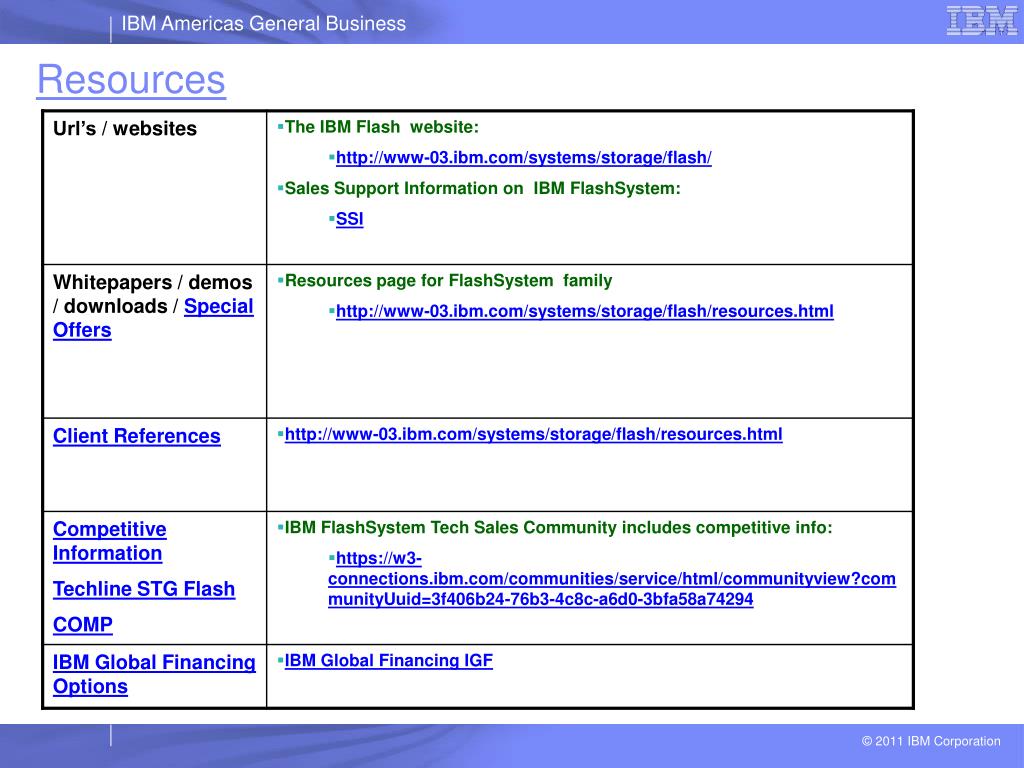This screenshot has height=768, width=1024.
Task: Click the "© 2011 IBM Corporation" footer text
Action: point(931,741)
